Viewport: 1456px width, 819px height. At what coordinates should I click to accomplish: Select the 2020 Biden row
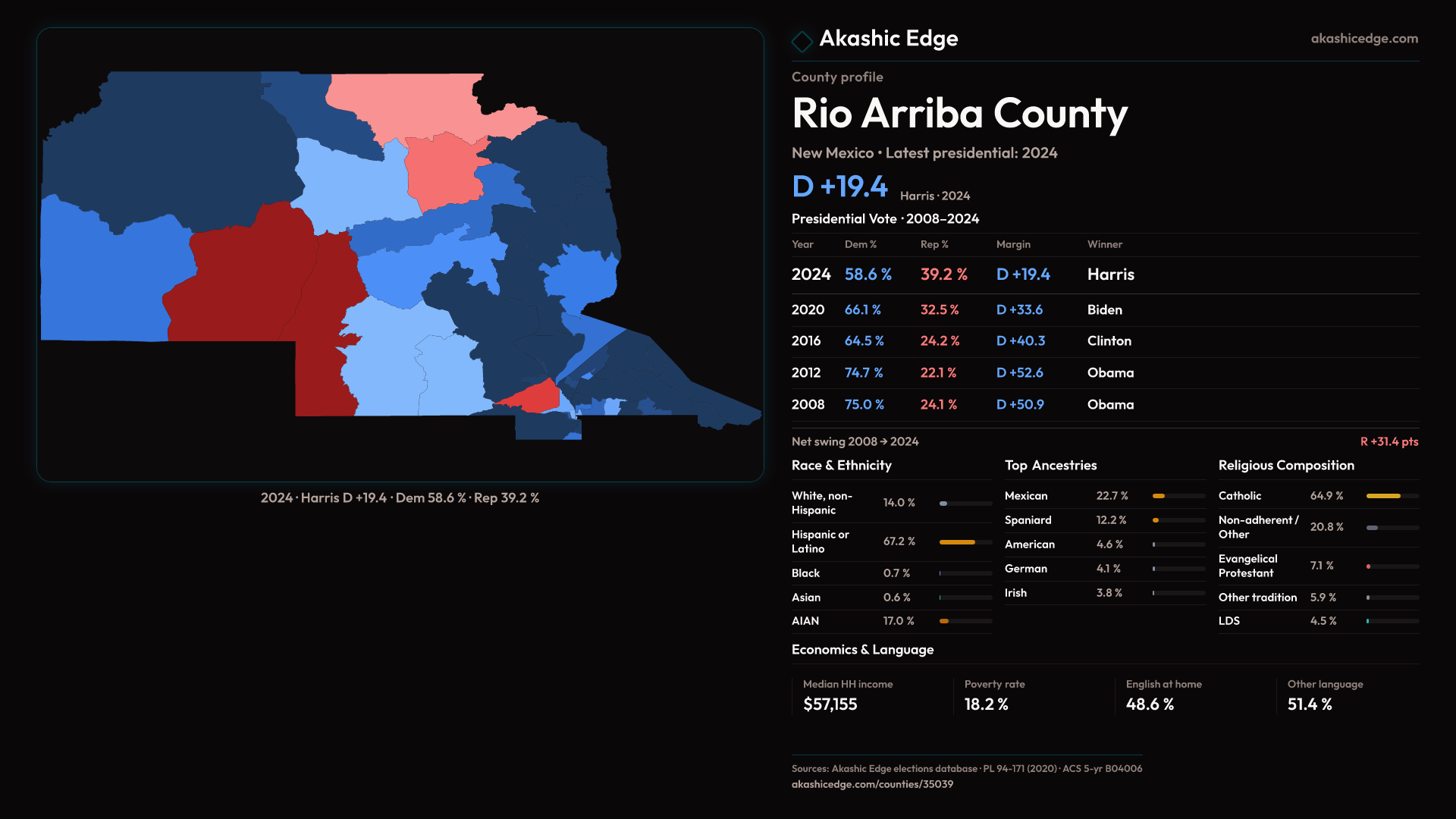[1104, 310]
